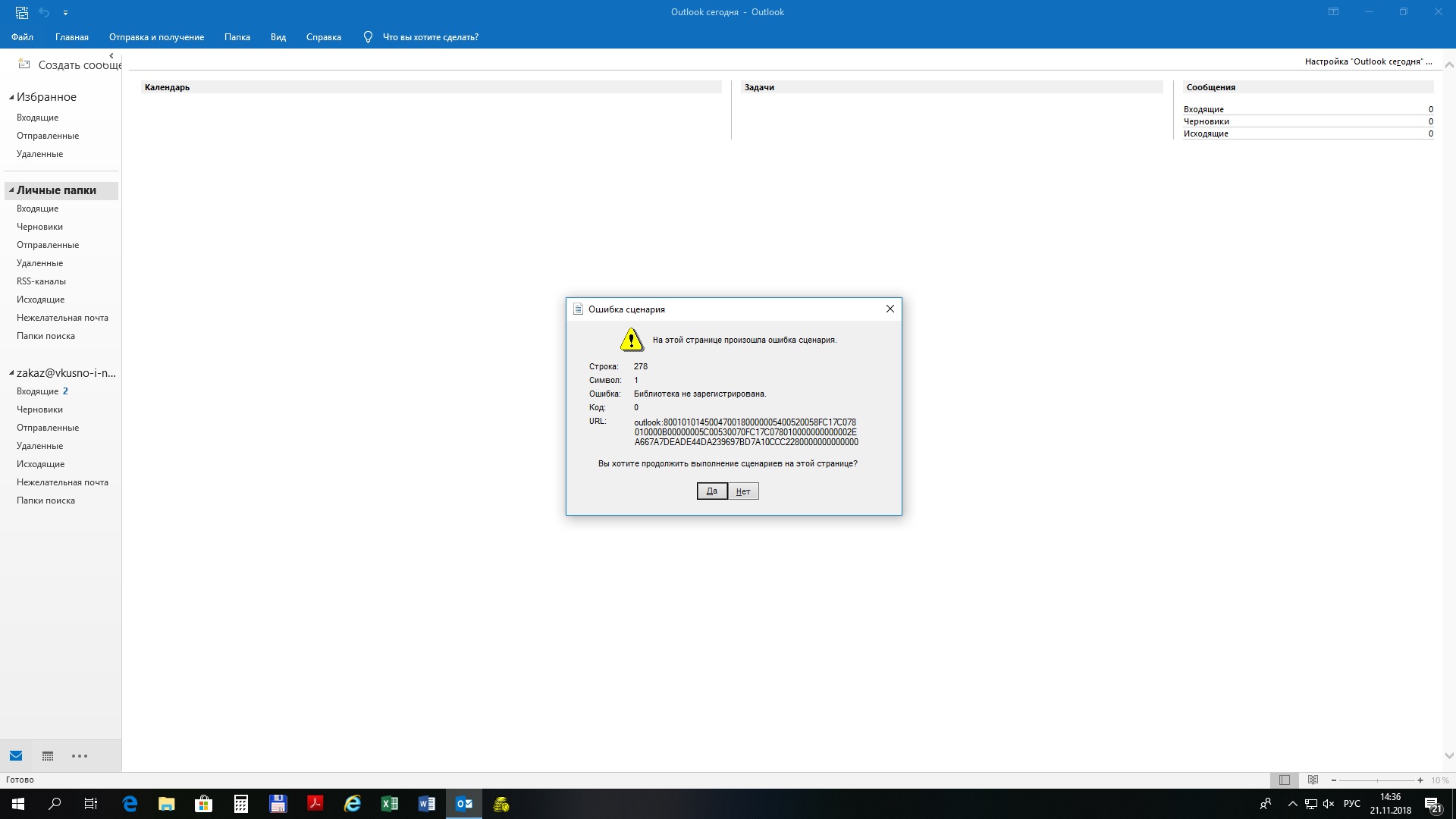Click the scroll up arrow on right
This screenshot has height=819, width=1456.
(1449, 65)
